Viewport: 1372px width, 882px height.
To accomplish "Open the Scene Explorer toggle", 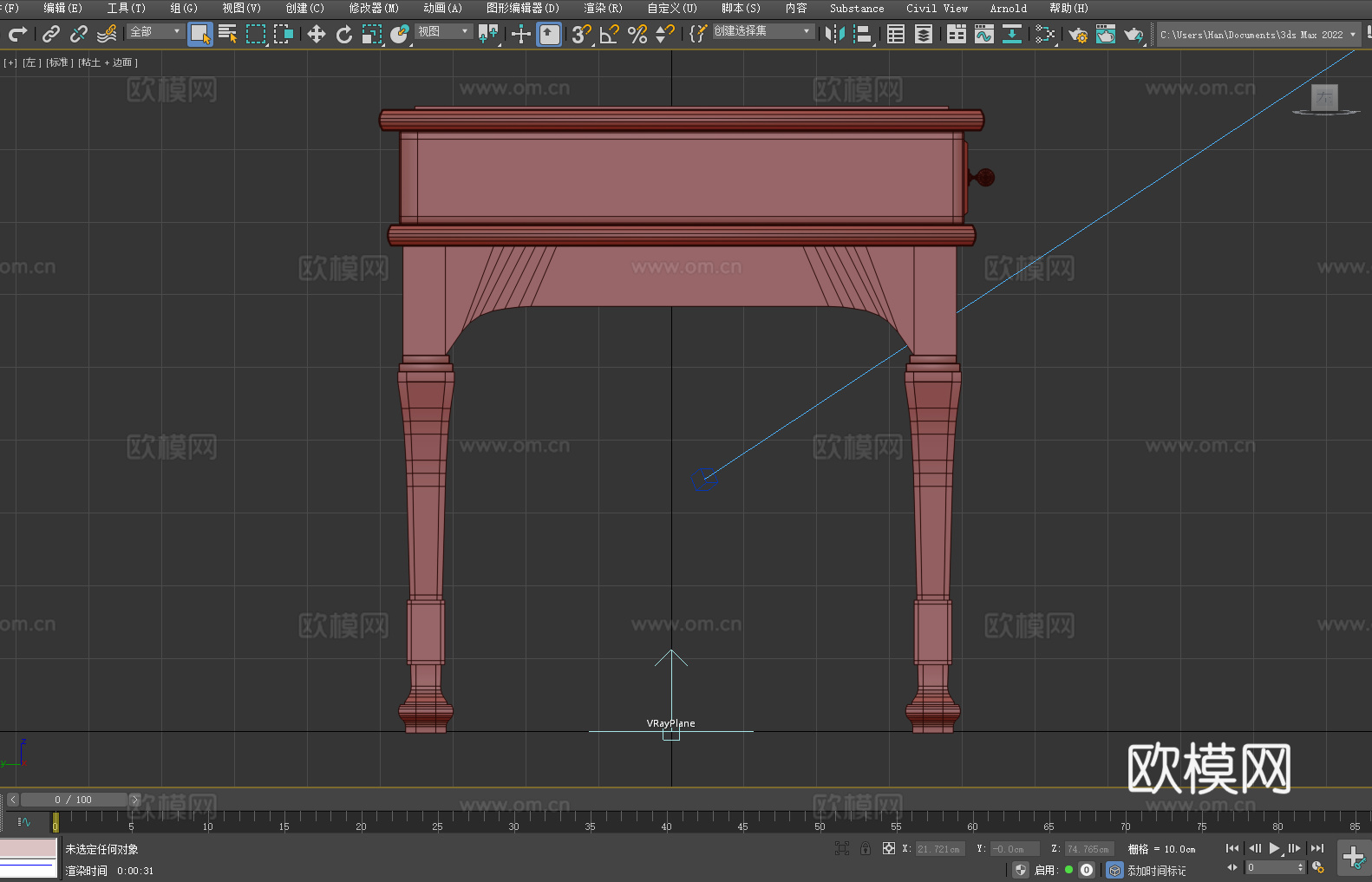I will tap(896, 34).
